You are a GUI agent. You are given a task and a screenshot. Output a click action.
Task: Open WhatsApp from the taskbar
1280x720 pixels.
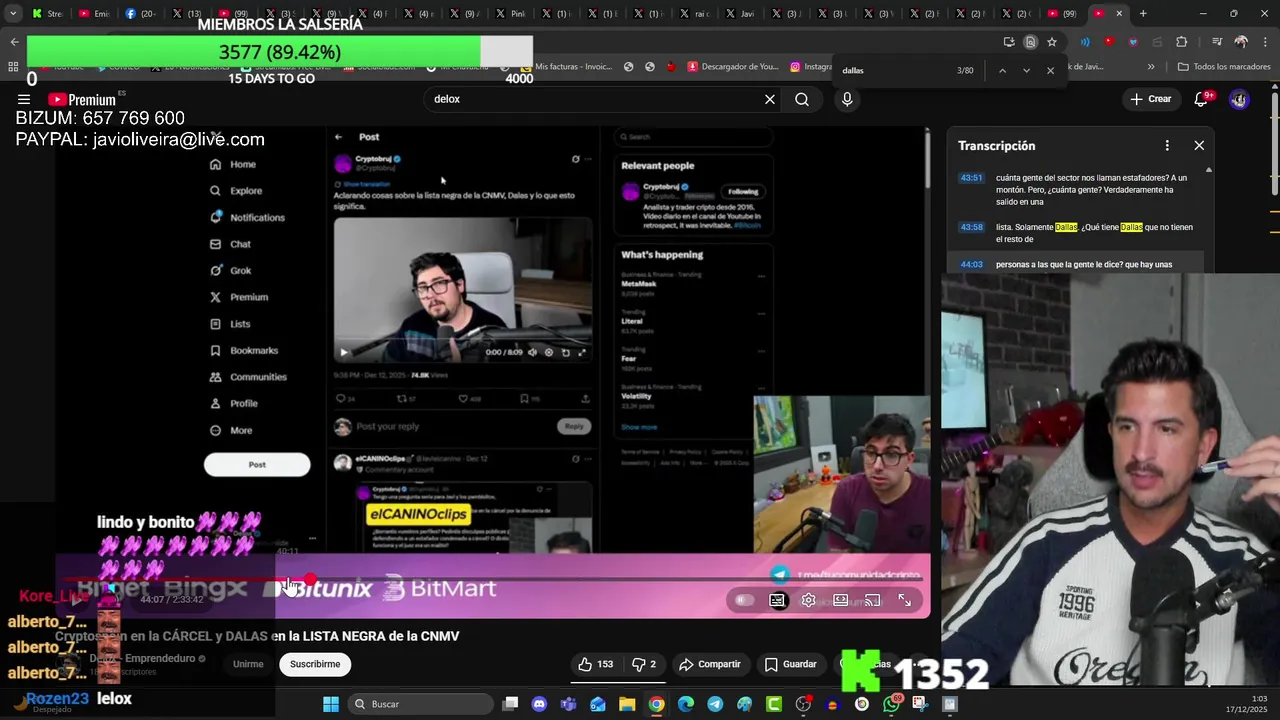pos(891,704)
